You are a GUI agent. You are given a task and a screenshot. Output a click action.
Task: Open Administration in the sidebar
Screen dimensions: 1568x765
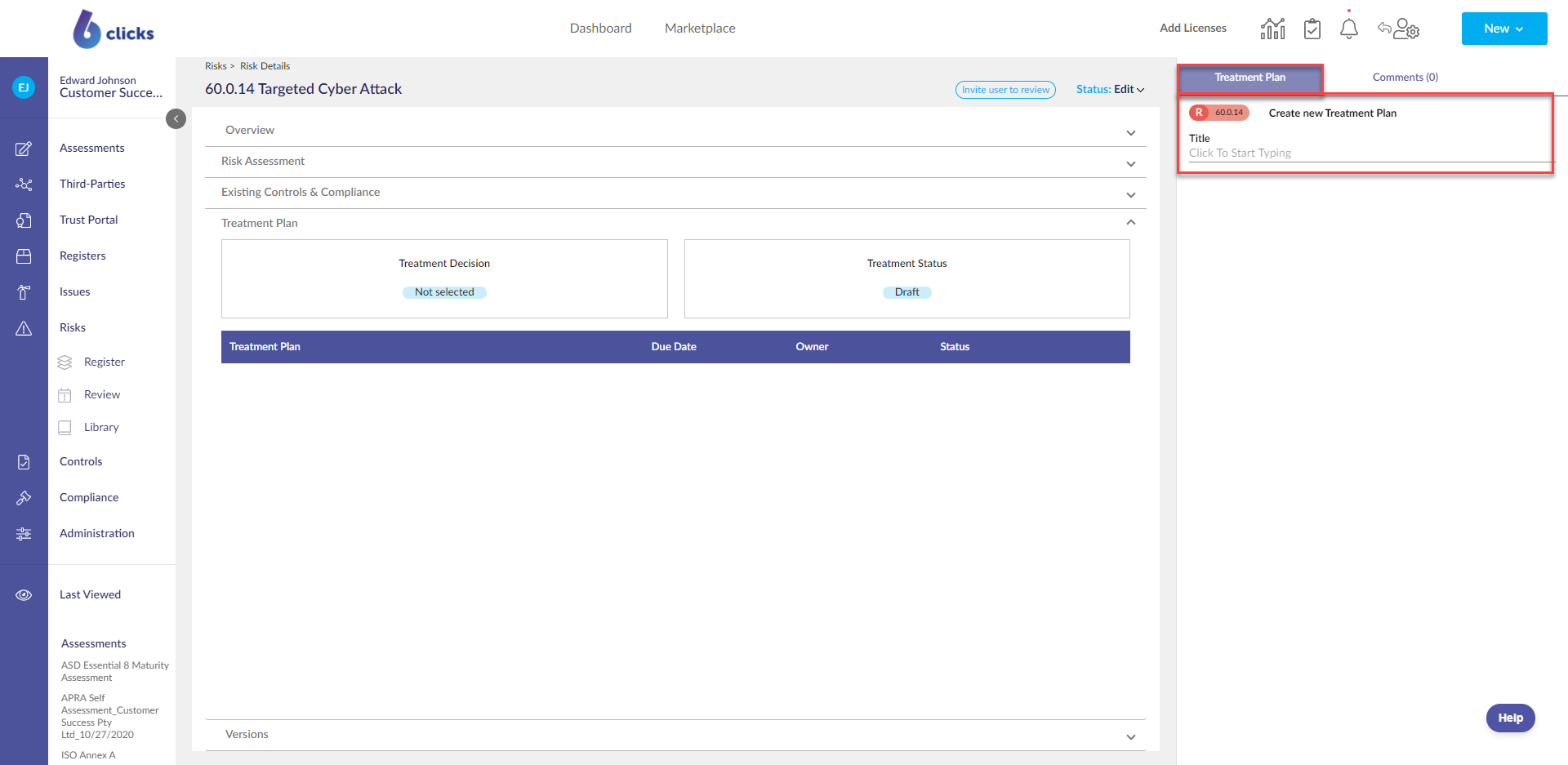[97, 534]
